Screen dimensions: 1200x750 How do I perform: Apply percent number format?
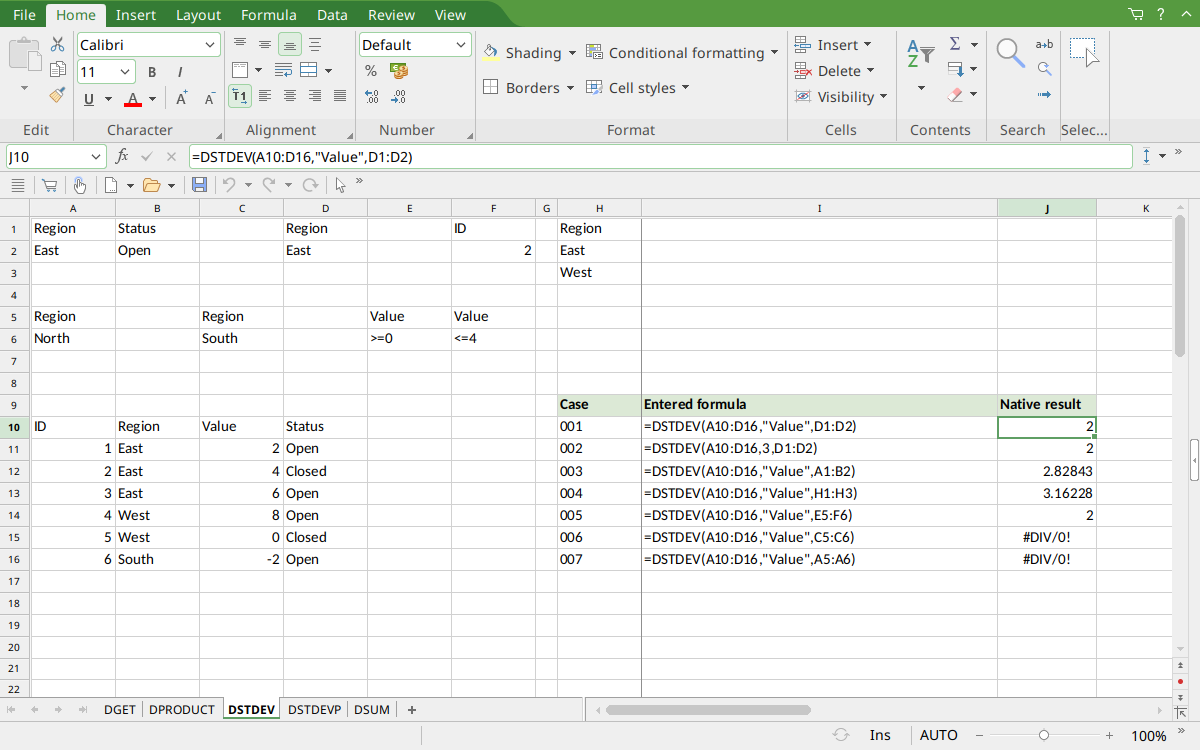(371, 71)
